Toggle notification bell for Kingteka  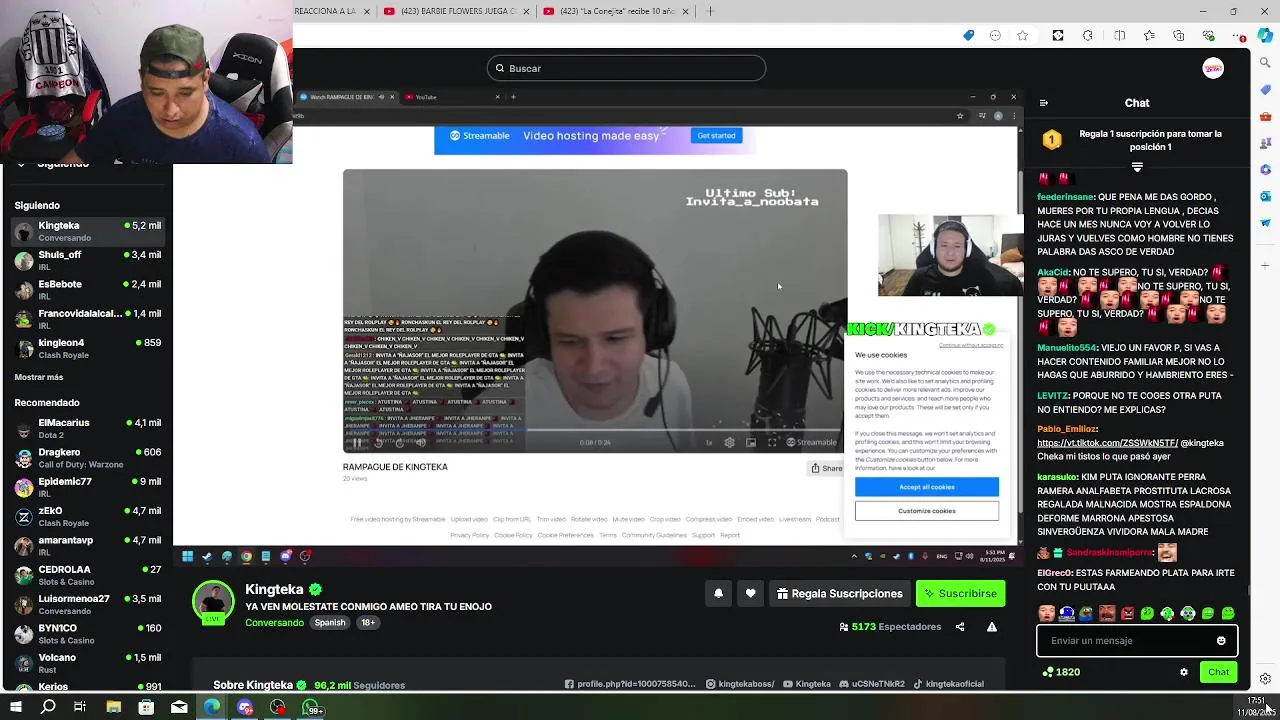click(x=718, y=593)
